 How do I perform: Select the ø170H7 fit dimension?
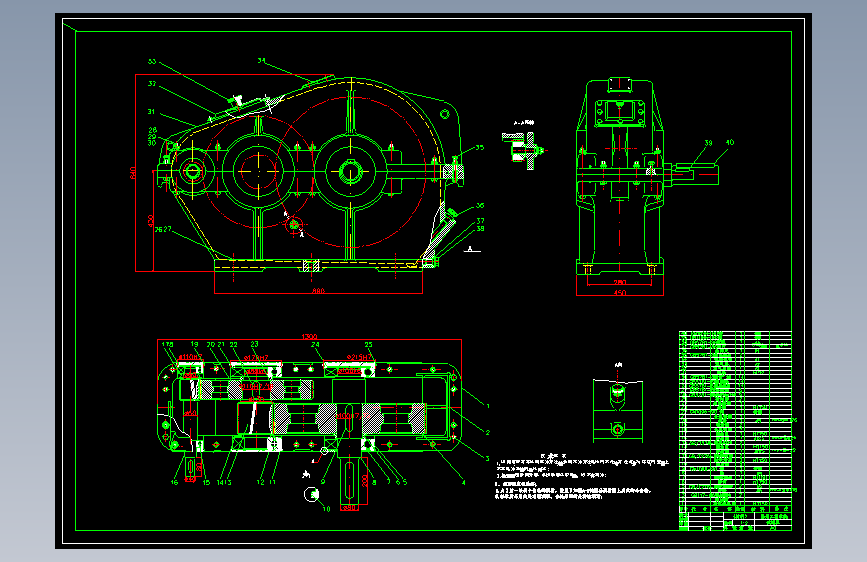point(255,358)
